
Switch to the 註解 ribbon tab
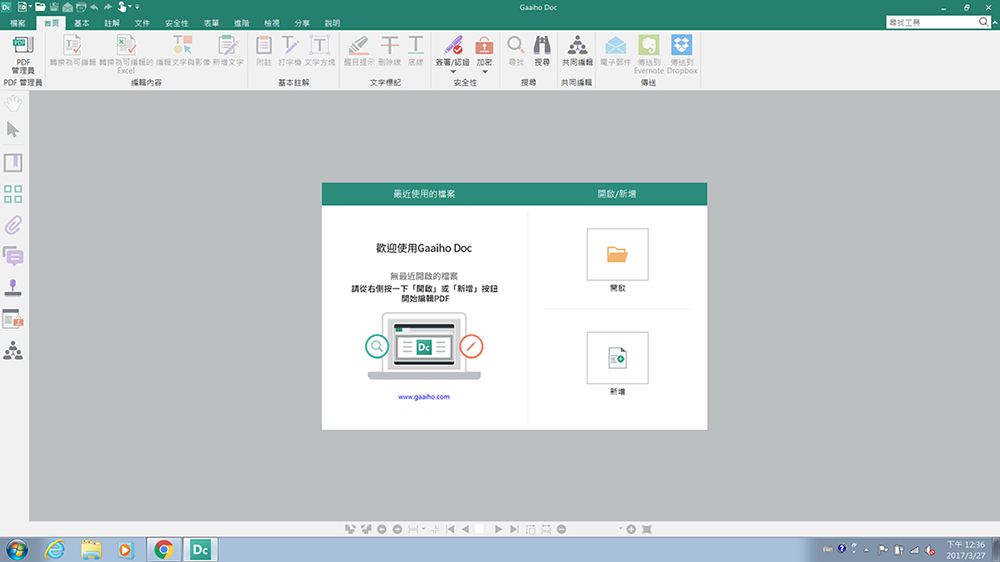pyautogui.click(x=112, y=22)
